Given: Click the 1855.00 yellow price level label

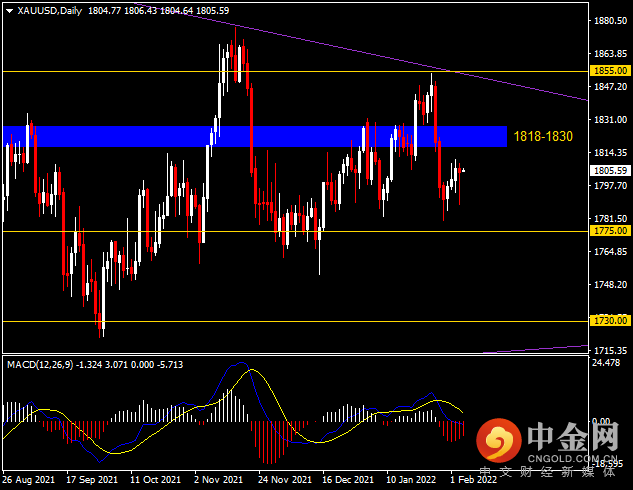Looking at the screenshot, I should 610,71.
